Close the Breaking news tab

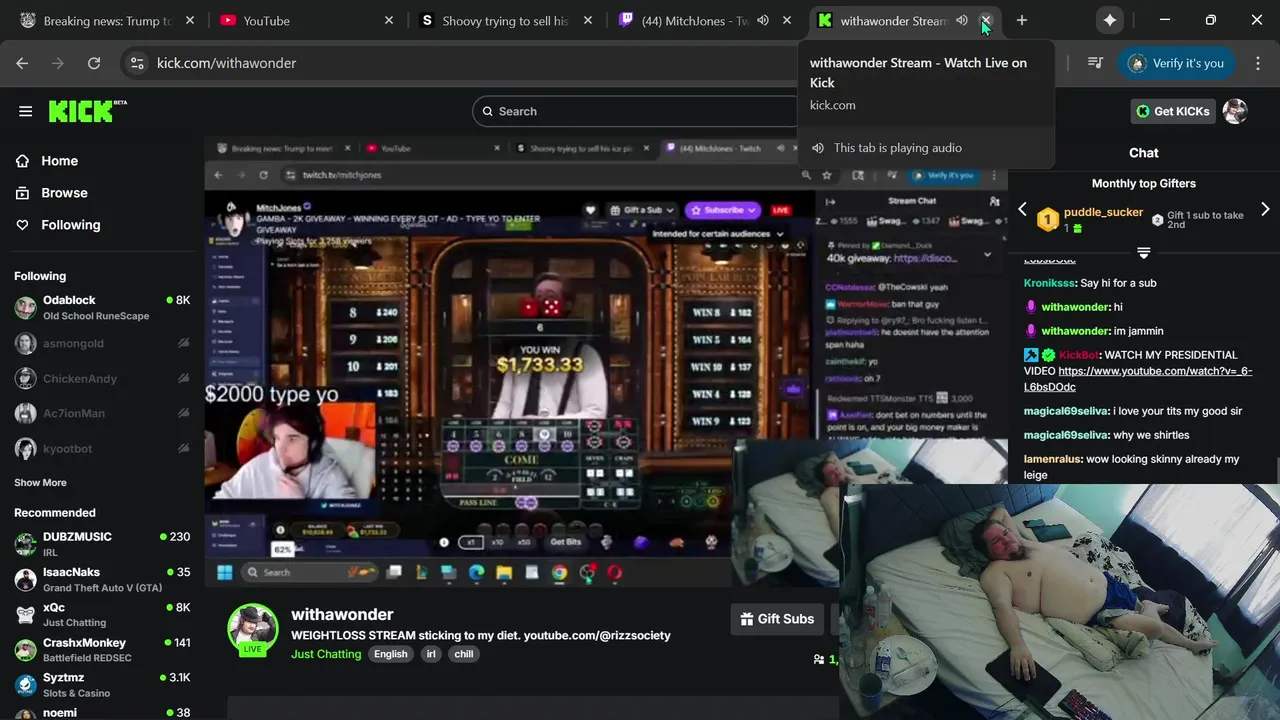click(190, 20)
